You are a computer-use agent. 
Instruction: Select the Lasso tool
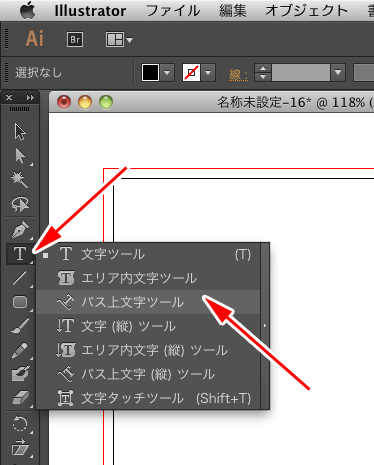tap(20, 204)
